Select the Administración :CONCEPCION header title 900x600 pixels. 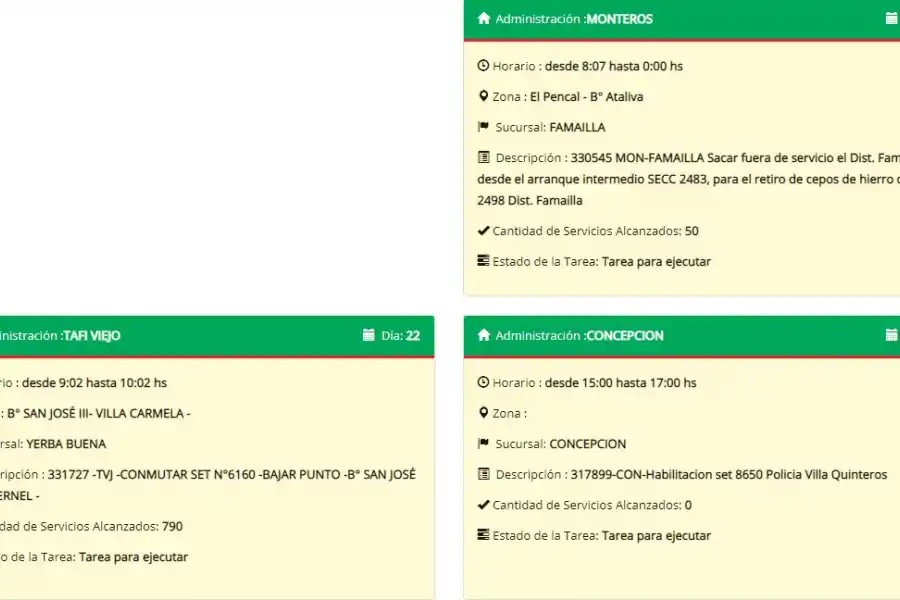579,336
